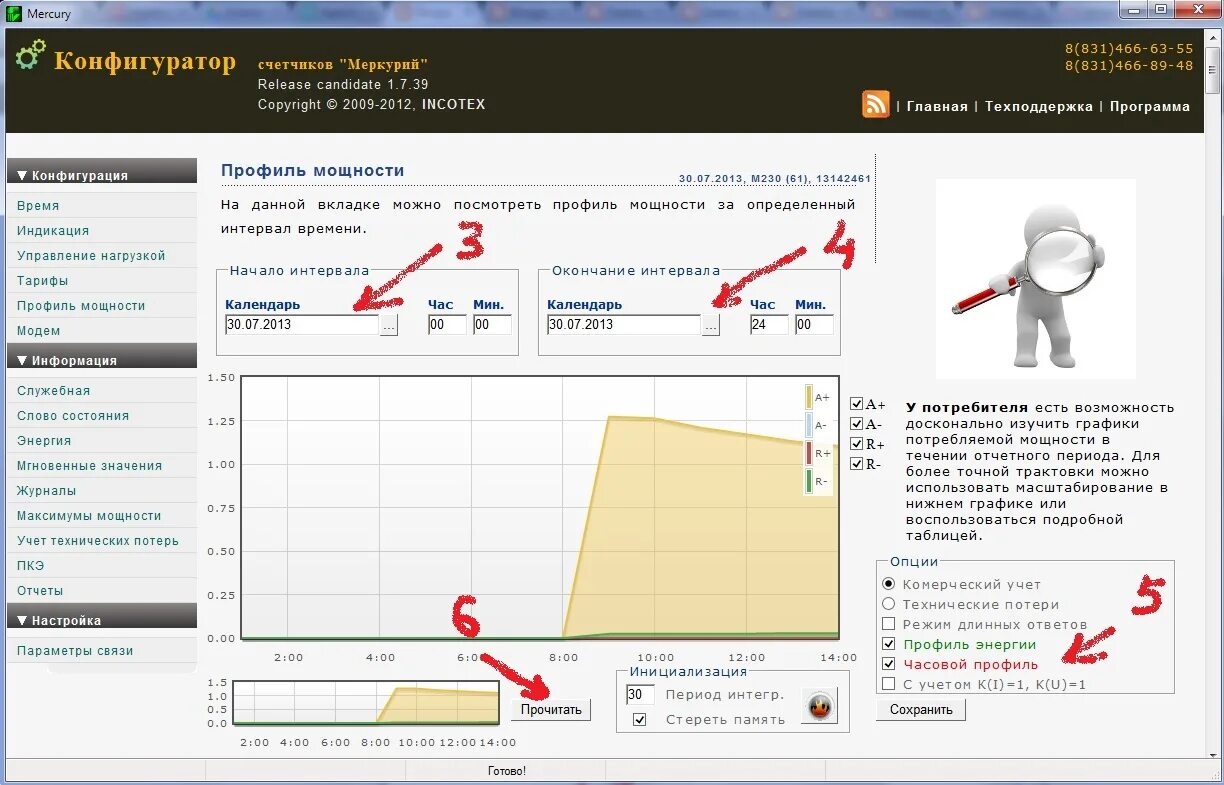The height and width of the screenshot is (785, 1224).
Task: Open Учет технических потерь in sidebar
Action: click(x=98, y=540)
